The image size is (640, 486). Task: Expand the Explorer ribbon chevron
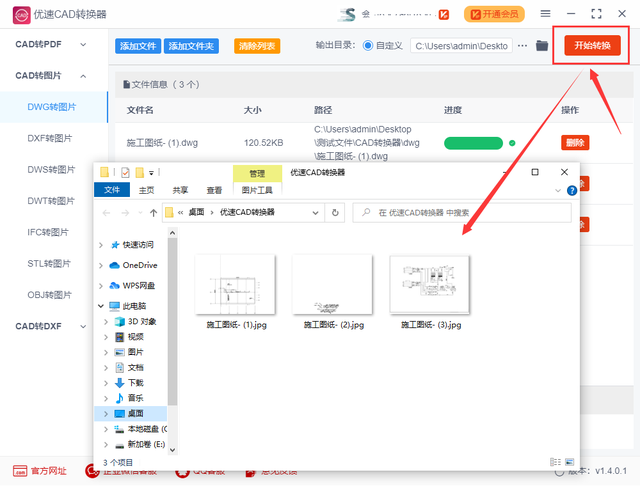click(x=558, y=191)
